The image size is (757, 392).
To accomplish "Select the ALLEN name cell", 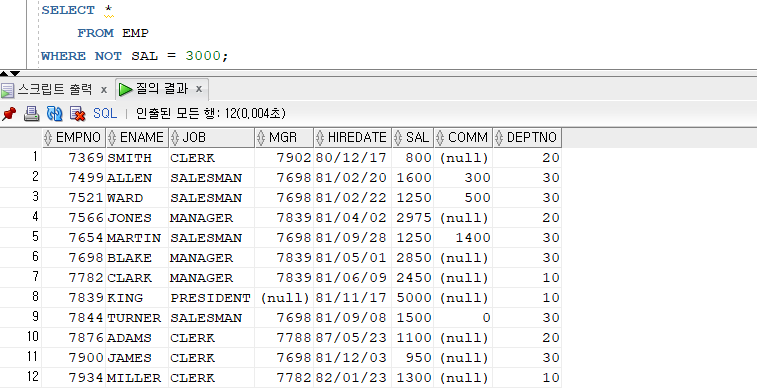I will coord(137,178).
